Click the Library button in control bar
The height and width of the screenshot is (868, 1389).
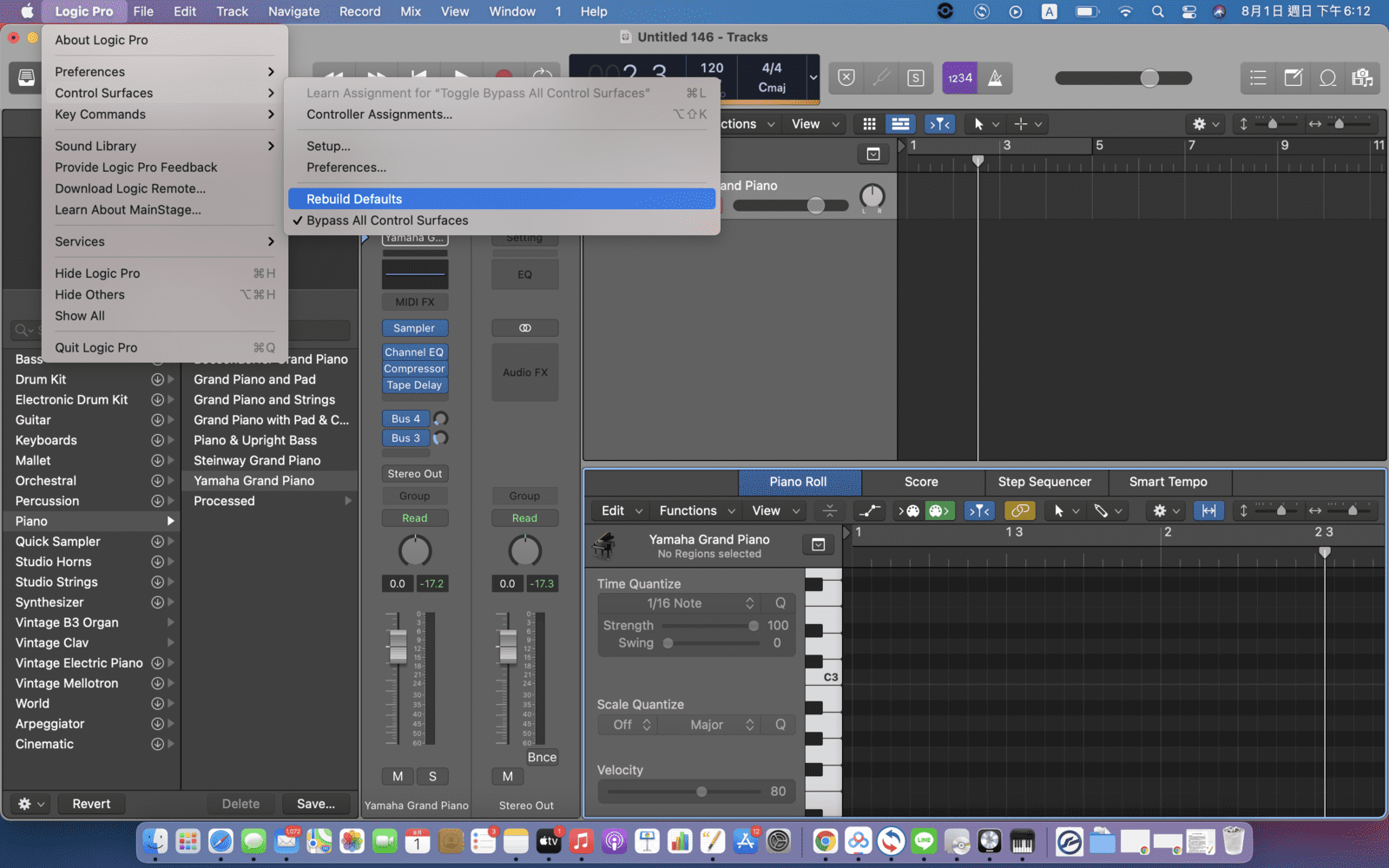pyautogui.click(x=26, y=78)
